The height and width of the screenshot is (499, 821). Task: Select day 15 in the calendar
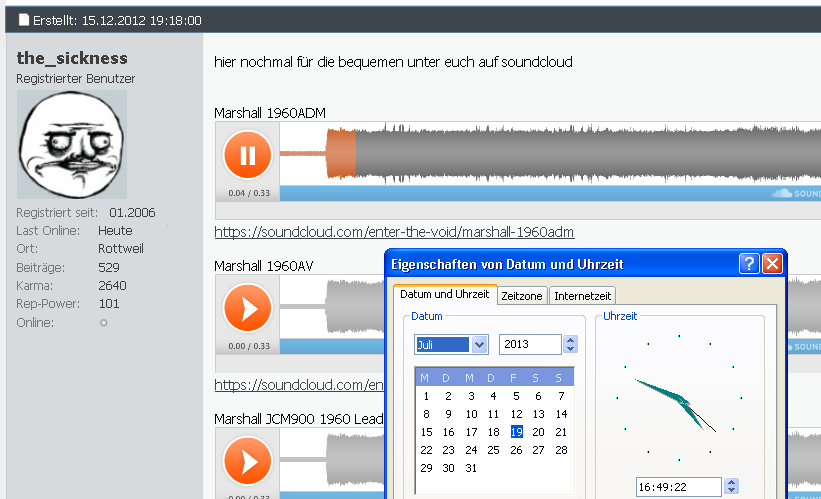click(x=426, y=432)
